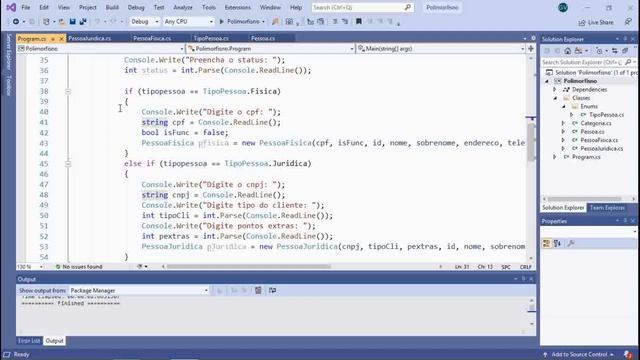Click the Navigate Backward toolbar icon

click(x=16, y=22)
